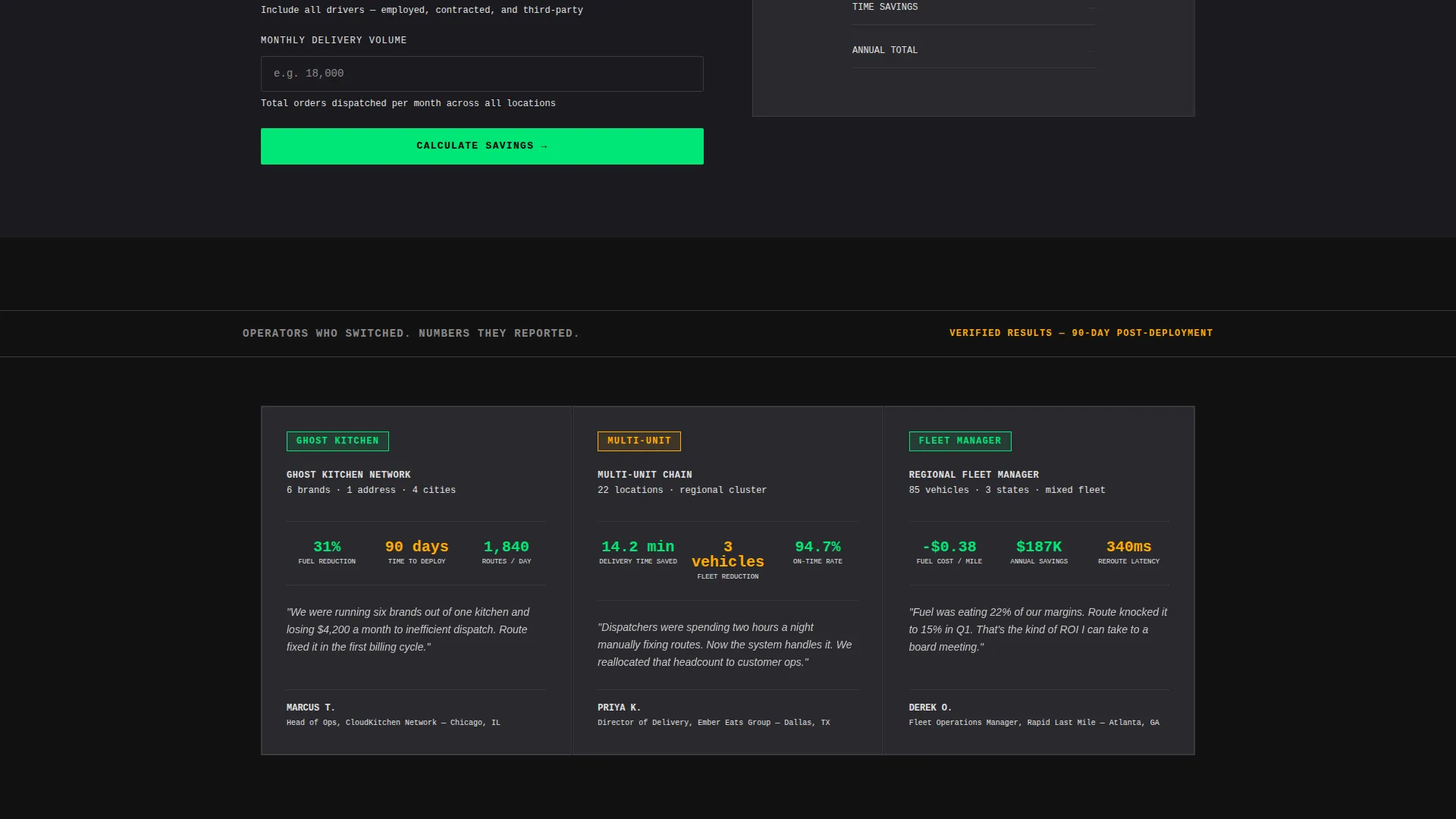Screen dimensions: 1456x819
Task: Click the $187K annual savings stat
Action: 1039,553
